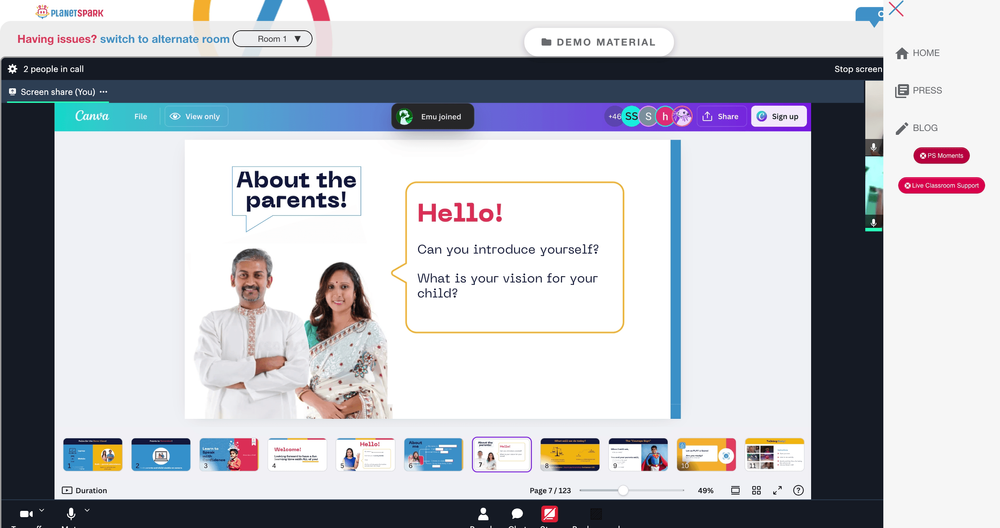This screenshot has height=528, width=1000.
Task: Open Screen share (You) more options dots
Action: (x=103, y=92)
